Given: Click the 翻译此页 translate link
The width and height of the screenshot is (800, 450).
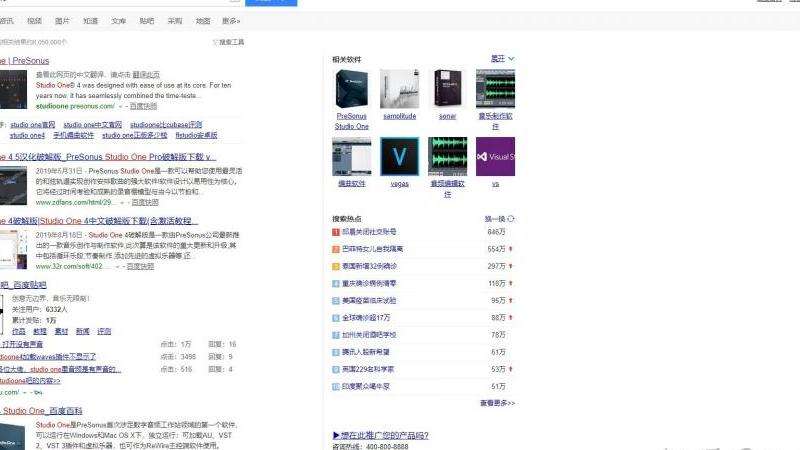Looking at the screenshot, I should click(146, 74).
